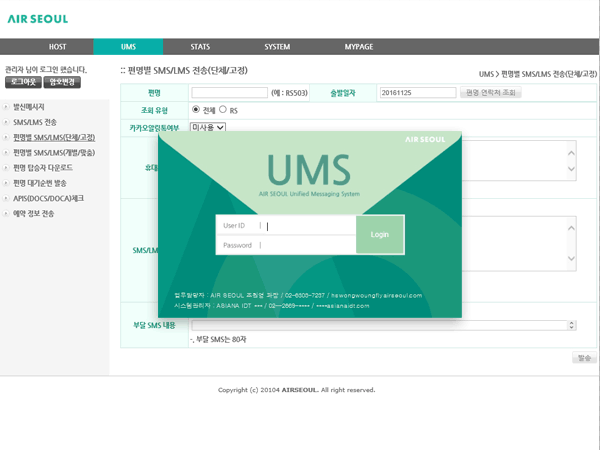Click bullet icon beside APIS(DOCS/DOCA)체크
Screen dimensions: 600x450
6,198
